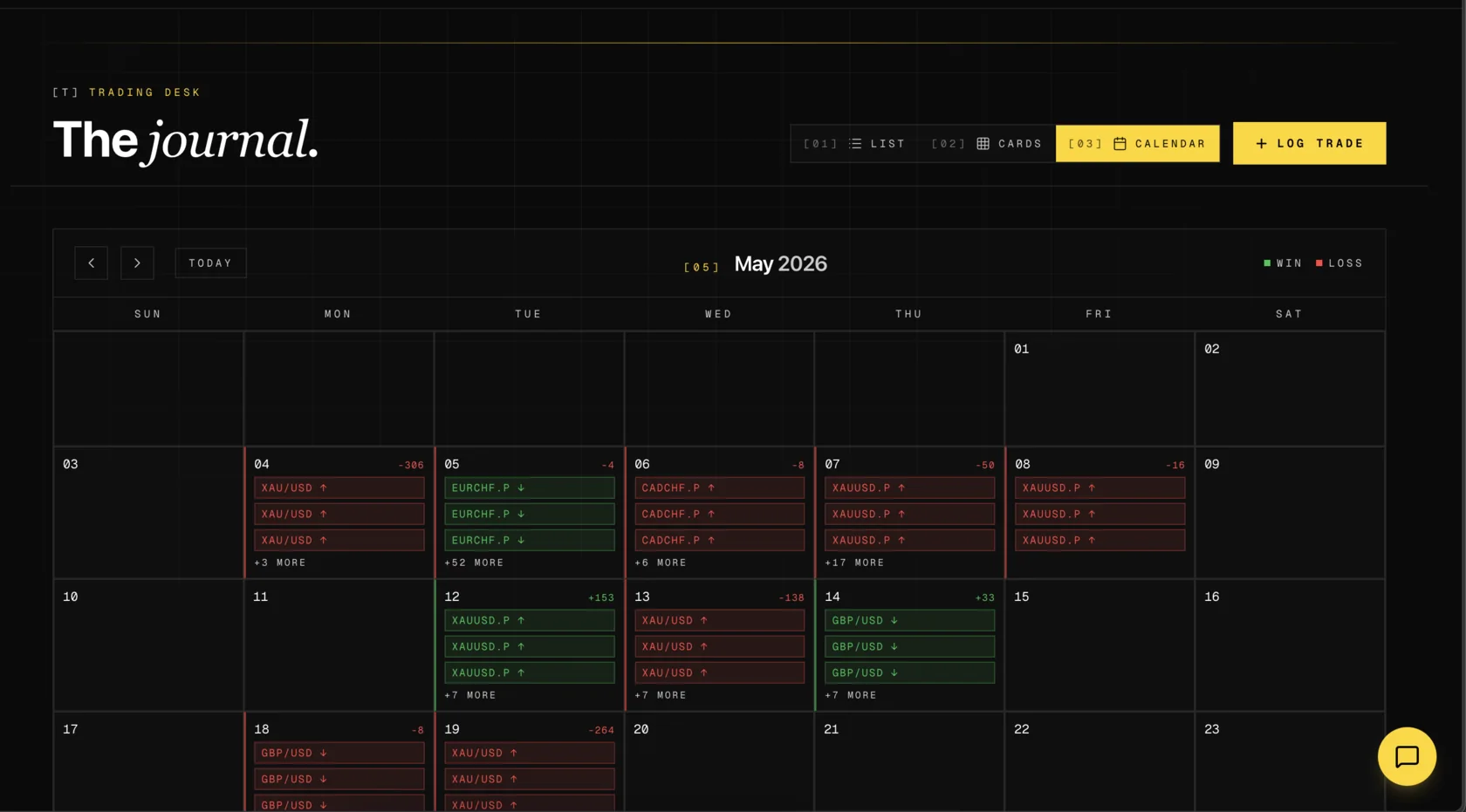
Task: Click the red LOSS legend swatch
Action: click(x=1319, y=263)
